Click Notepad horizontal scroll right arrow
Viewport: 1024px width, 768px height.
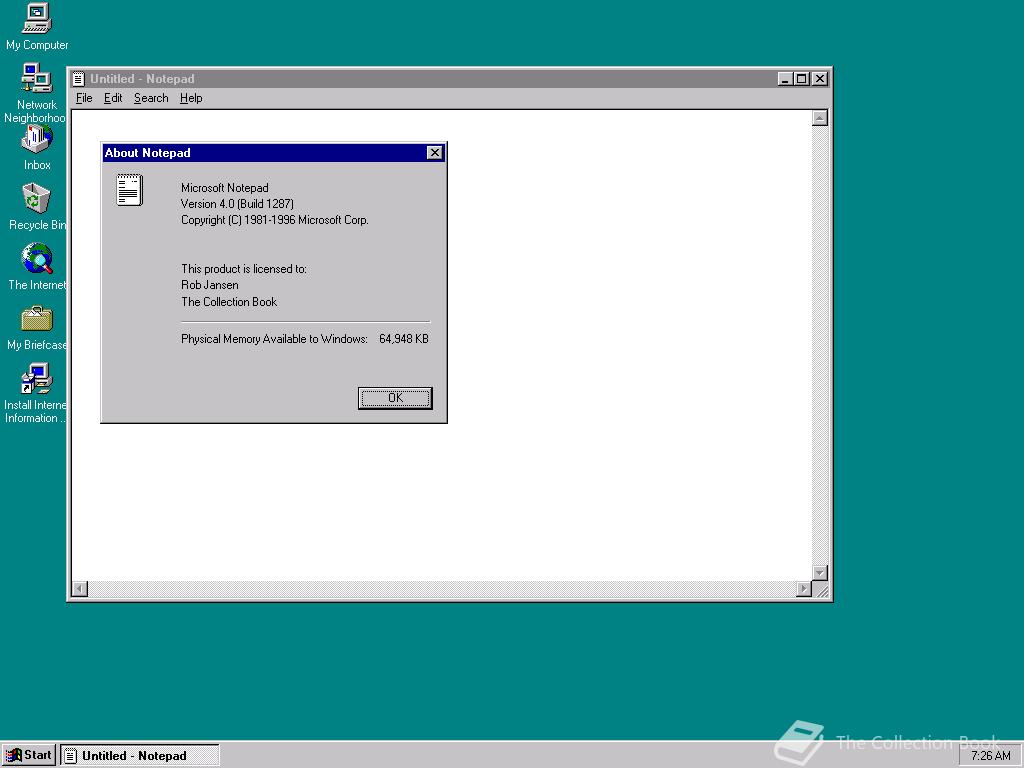pyautogui.click(x=804, y=588)
